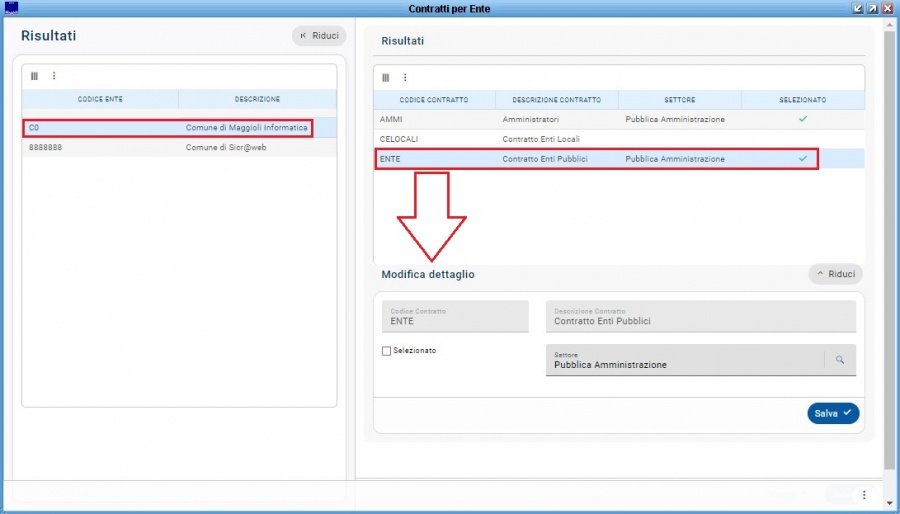The image size is (900, 514).
Task: Click the restore-down window icon in the title bar
Action: point(858,8)
